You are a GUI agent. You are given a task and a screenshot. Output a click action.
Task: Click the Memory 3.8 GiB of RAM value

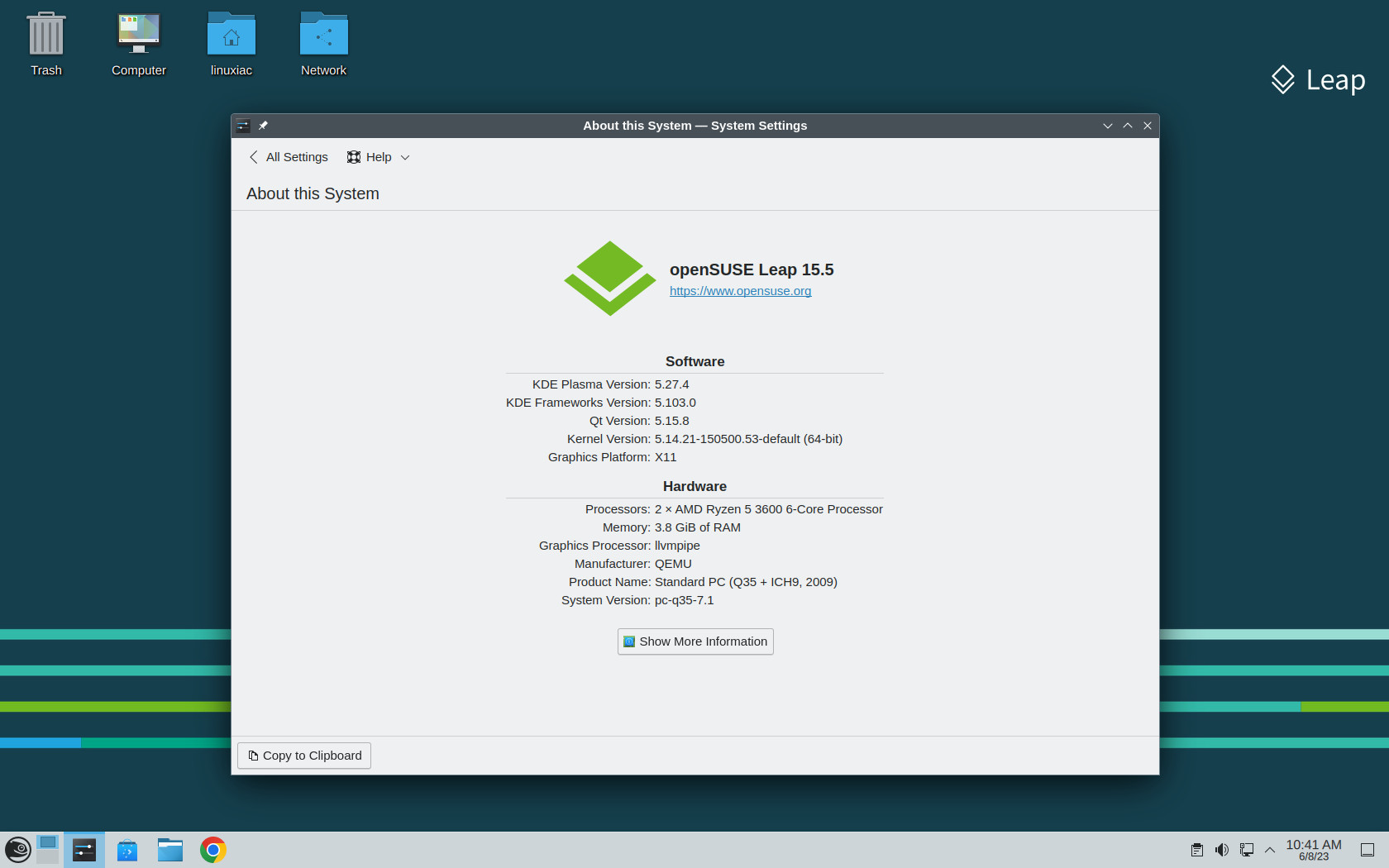coord(698,527)
